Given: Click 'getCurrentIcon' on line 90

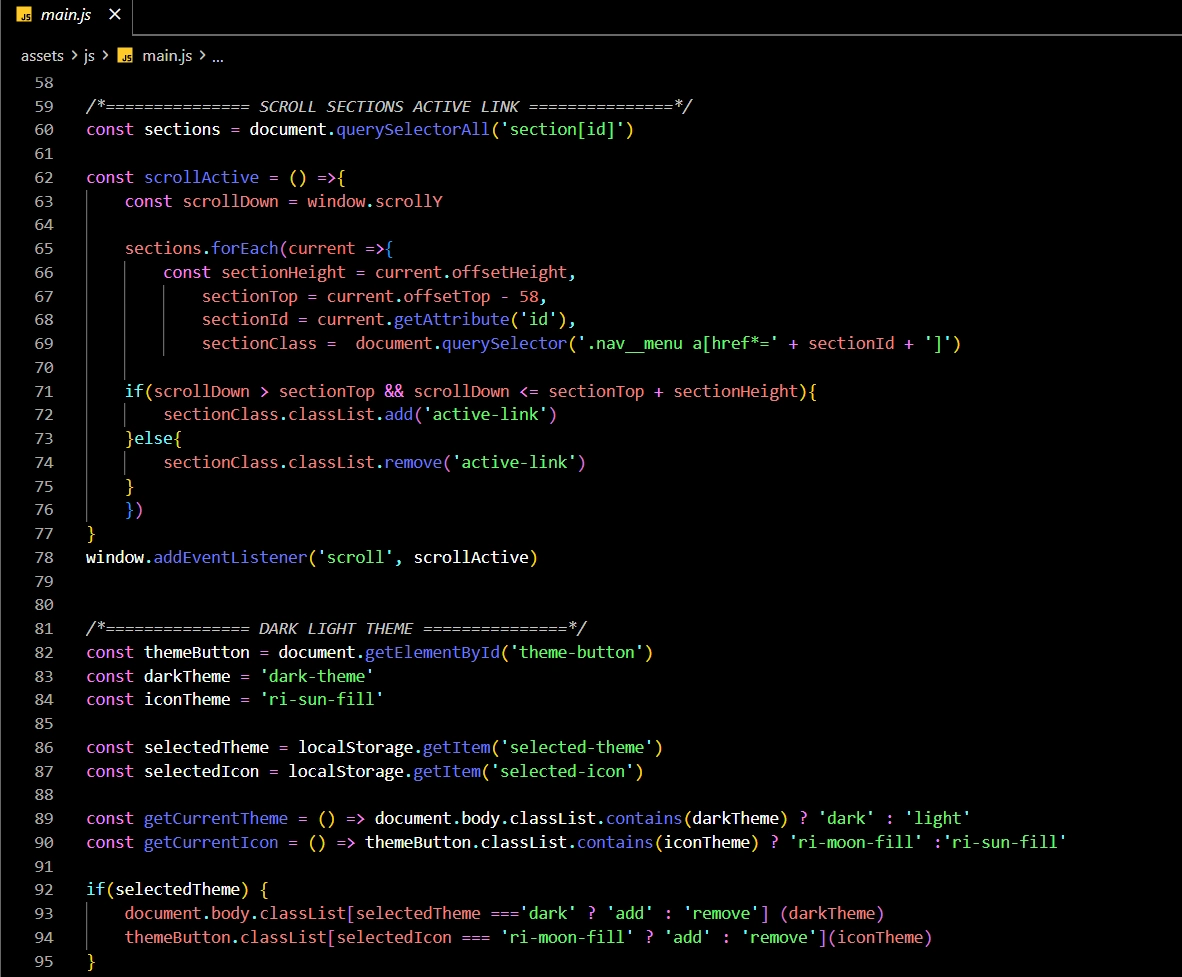Looking at the screenshot, I should 210,843.
